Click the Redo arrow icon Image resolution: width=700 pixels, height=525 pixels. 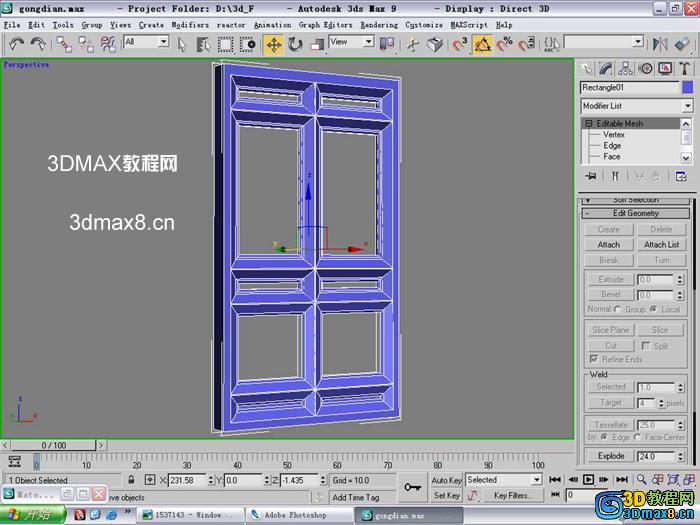pyautogui.click(x=38, y=44)
